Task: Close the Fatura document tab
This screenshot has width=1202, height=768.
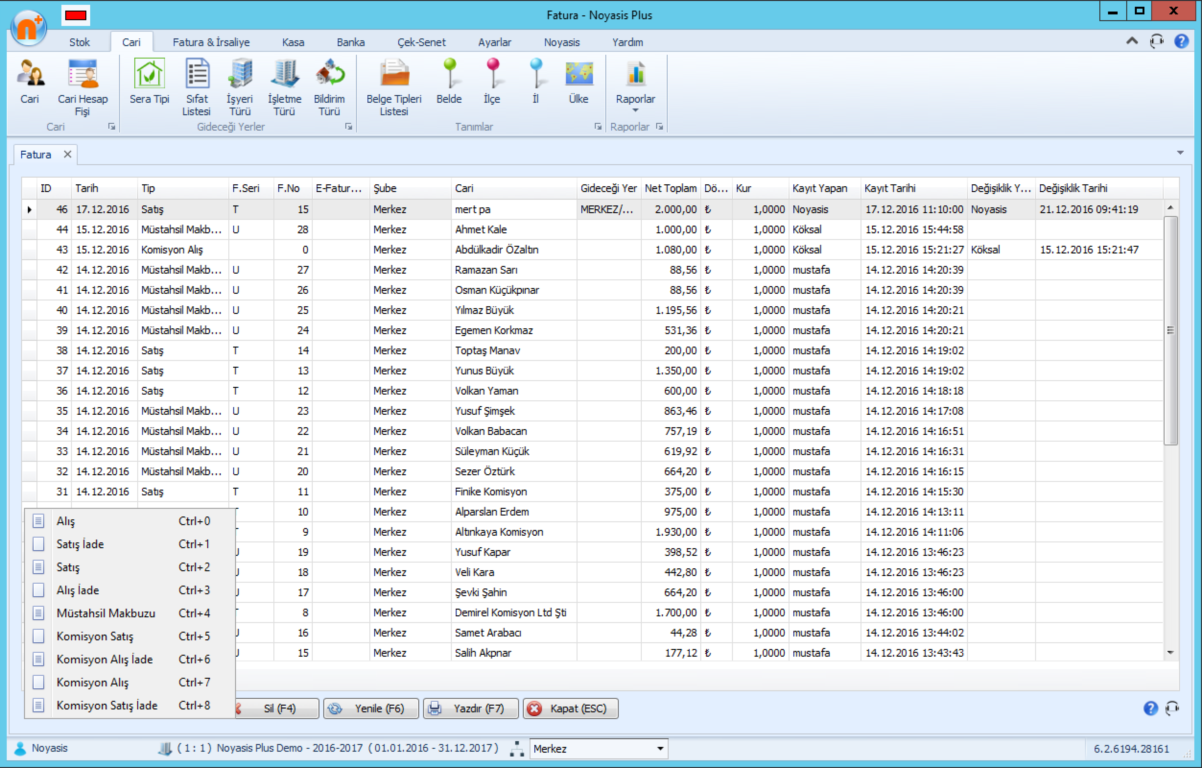Action: [x=67, y=154]
